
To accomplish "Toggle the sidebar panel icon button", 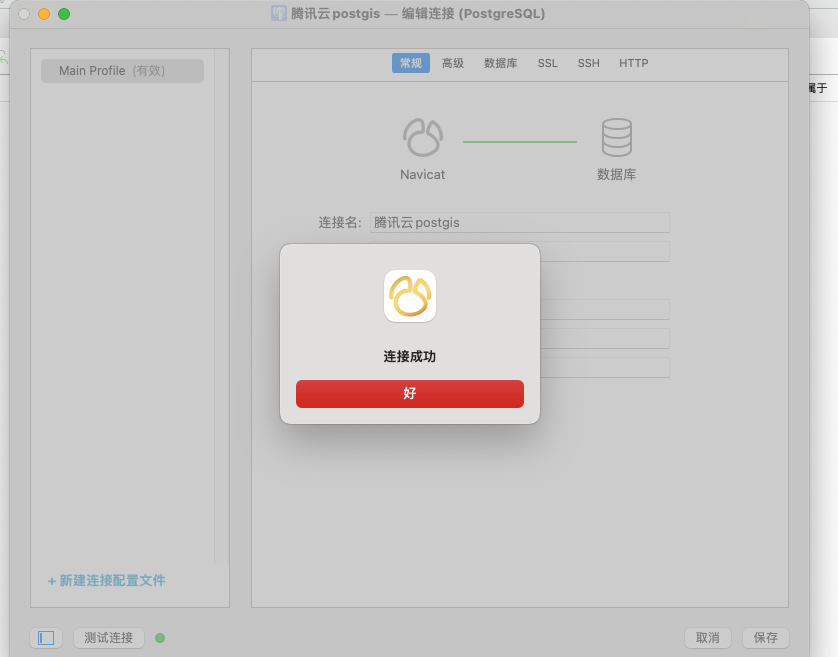I will (x=46, y=638).
